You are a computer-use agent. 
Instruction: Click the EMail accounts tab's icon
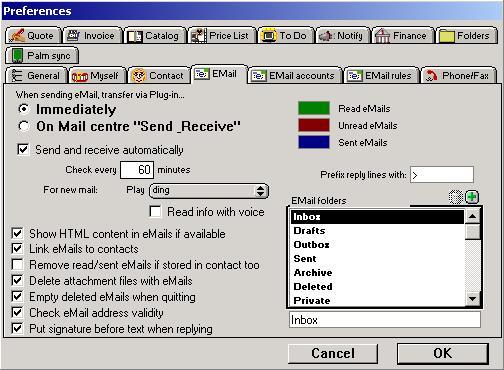[259, 76]
